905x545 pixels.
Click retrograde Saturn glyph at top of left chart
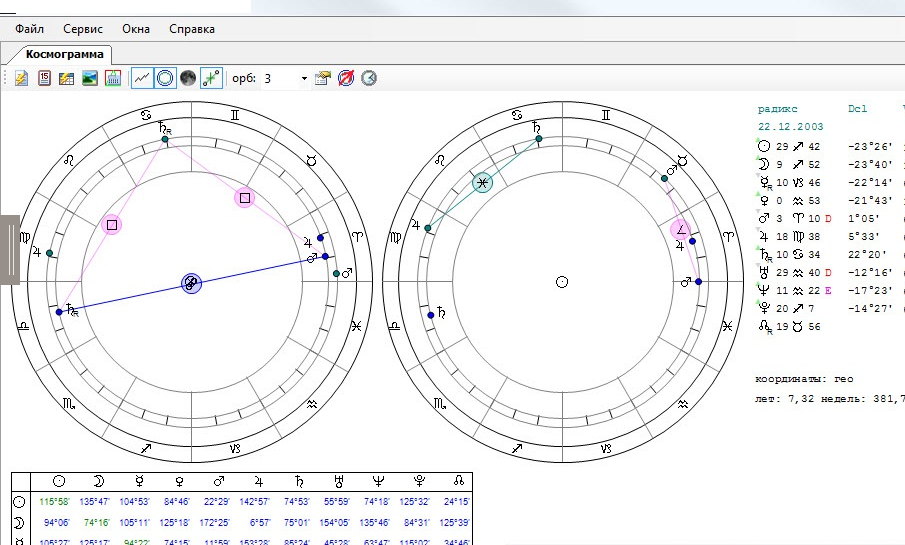[165, 128]
